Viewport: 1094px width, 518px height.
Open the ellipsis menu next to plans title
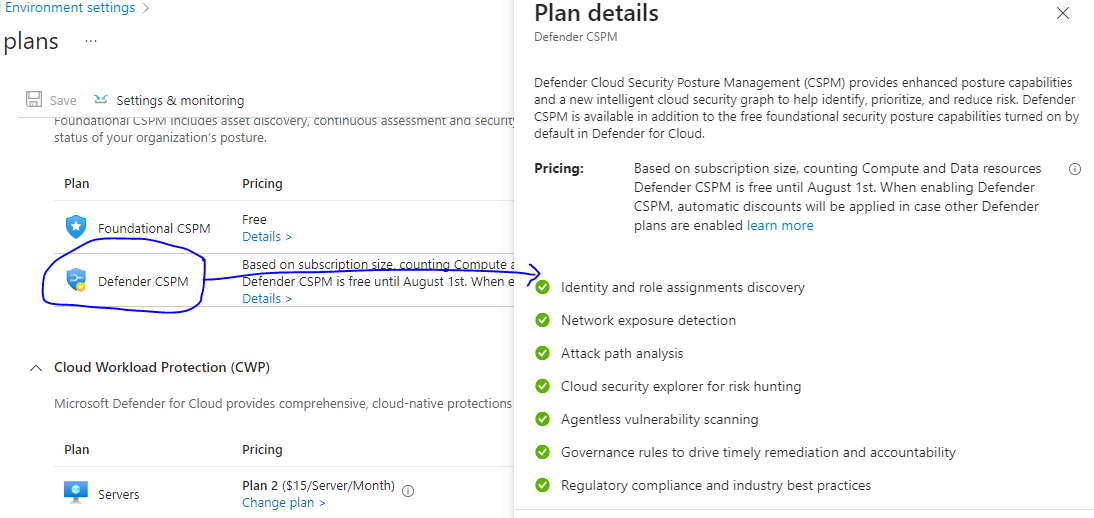tap(91, 41)
